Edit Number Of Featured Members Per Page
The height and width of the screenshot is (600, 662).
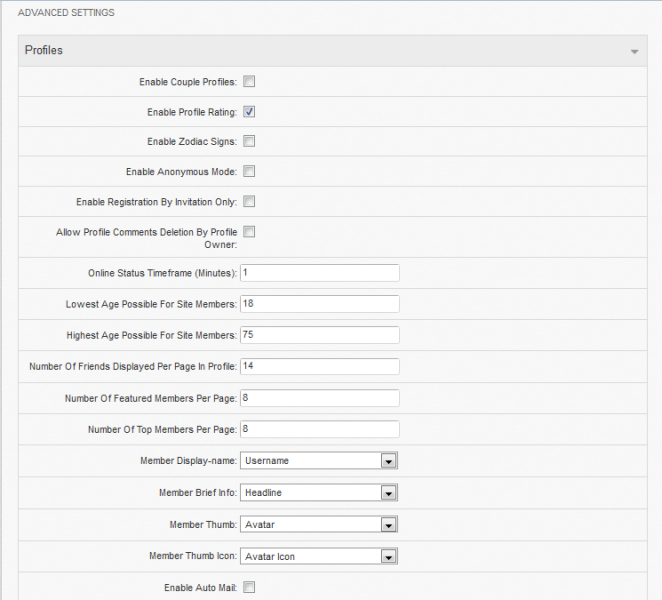[x=320, y=398]
